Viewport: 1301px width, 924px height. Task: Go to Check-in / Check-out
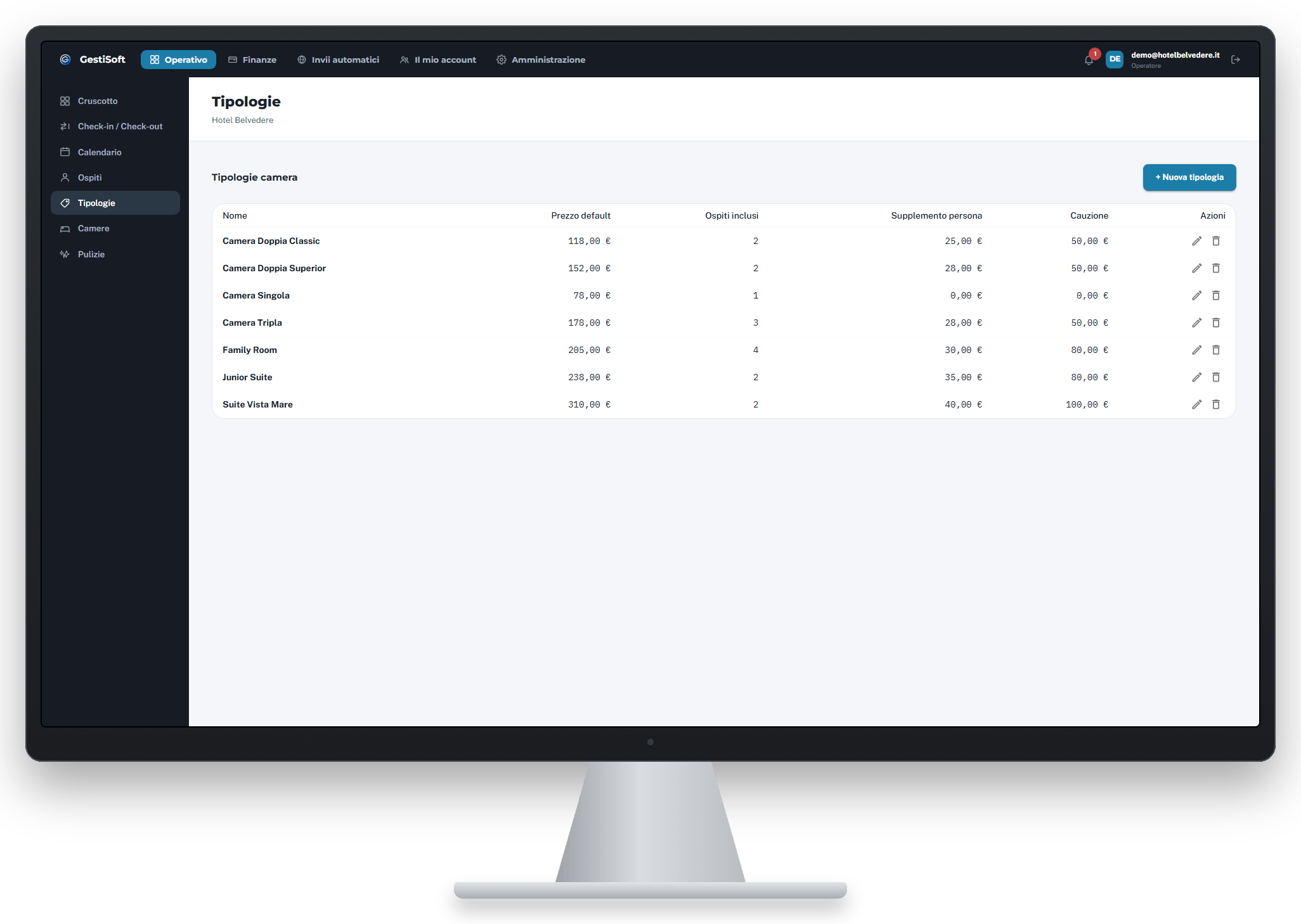(115, 126)
